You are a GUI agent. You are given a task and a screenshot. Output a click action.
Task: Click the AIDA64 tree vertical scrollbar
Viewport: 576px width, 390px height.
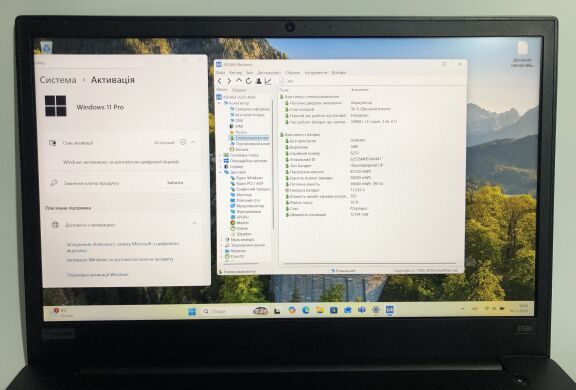(x=273, y=164)
